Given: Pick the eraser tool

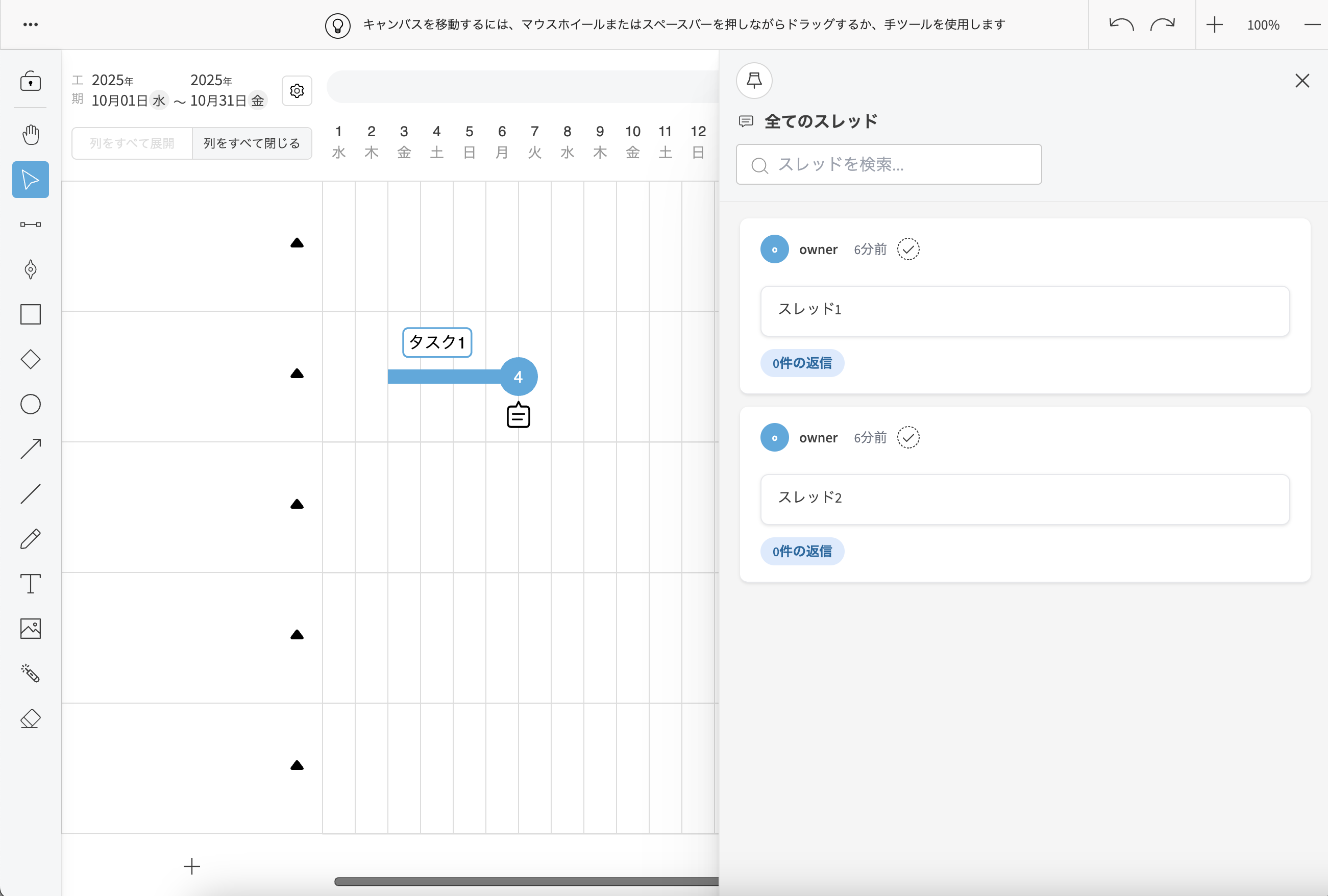Looking at the screenshot, I should [x=30, y=718].
